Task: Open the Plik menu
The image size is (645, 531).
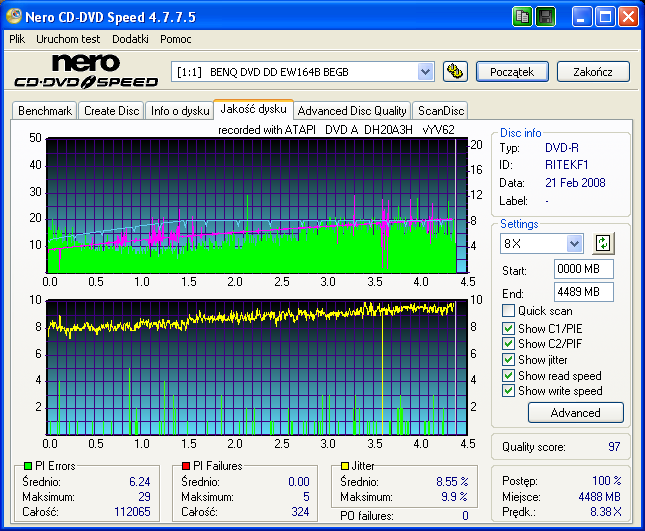Action: 17,39
